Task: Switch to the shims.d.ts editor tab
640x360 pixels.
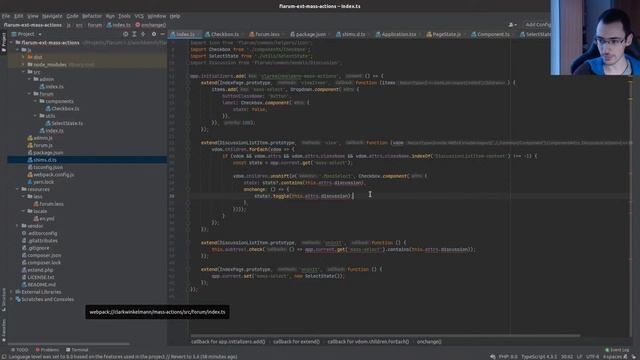Action: pos(351,34)
